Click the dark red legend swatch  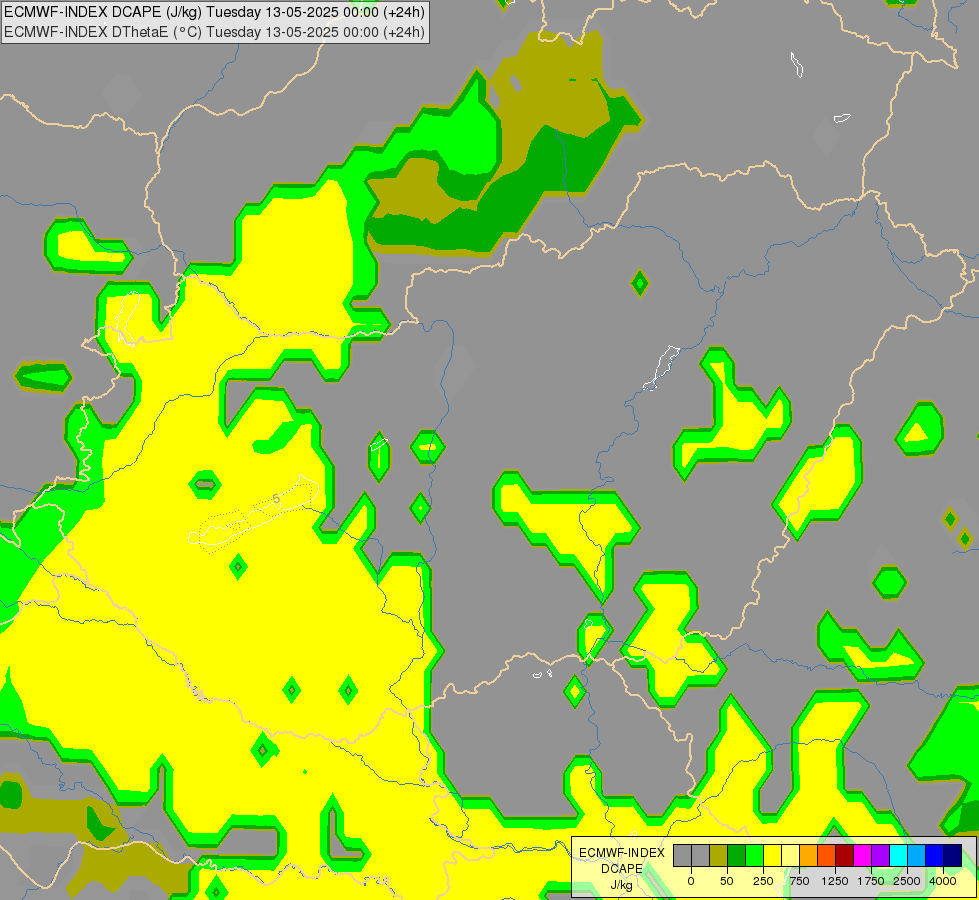(x=845, y=855)
